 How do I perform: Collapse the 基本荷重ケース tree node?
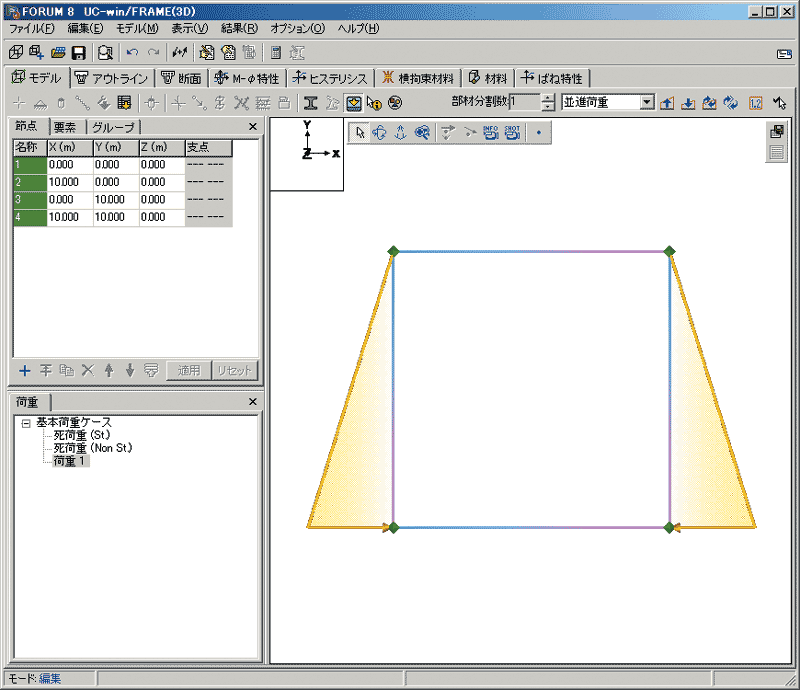(26, 423)
